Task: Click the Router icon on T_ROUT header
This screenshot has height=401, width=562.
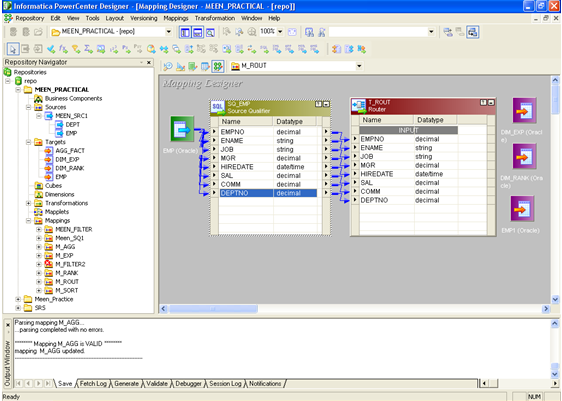Action: (x=359, y=105)
